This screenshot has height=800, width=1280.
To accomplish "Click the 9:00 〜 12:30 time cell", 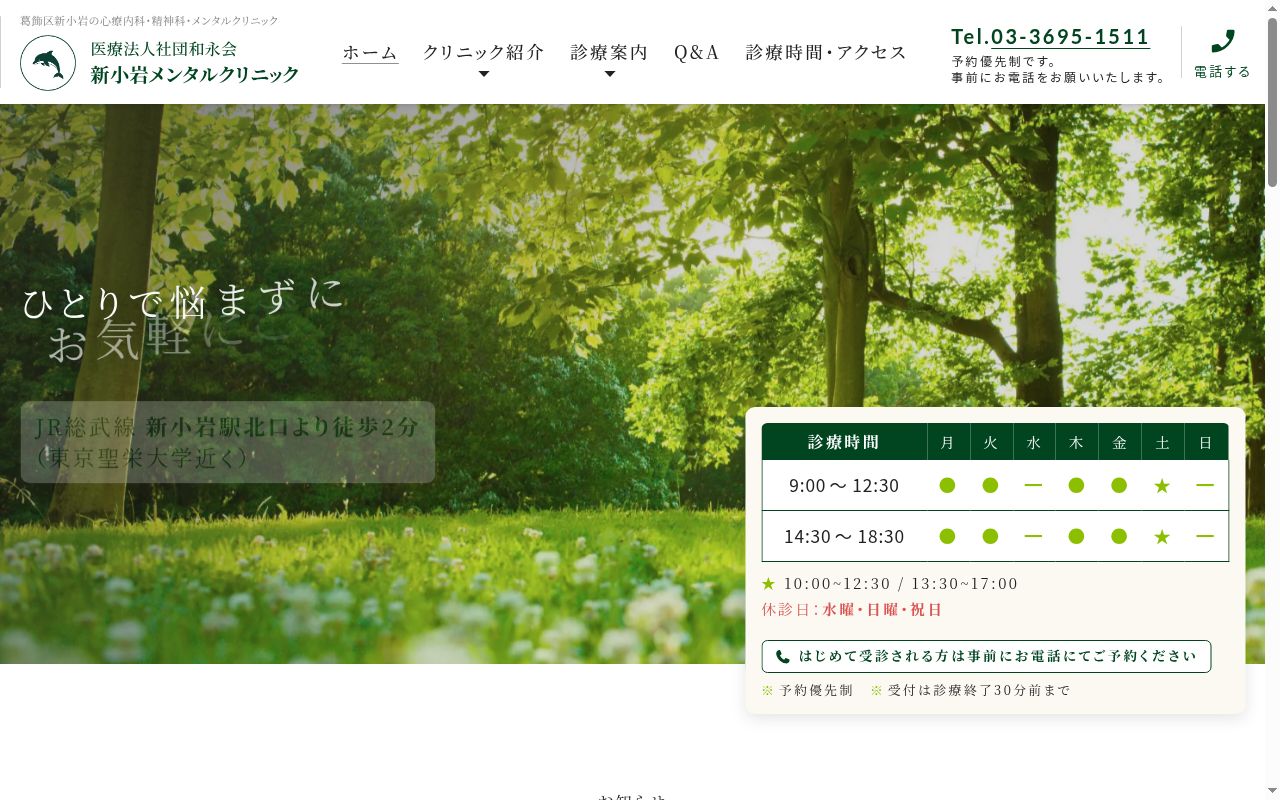I will pos(844,486).
